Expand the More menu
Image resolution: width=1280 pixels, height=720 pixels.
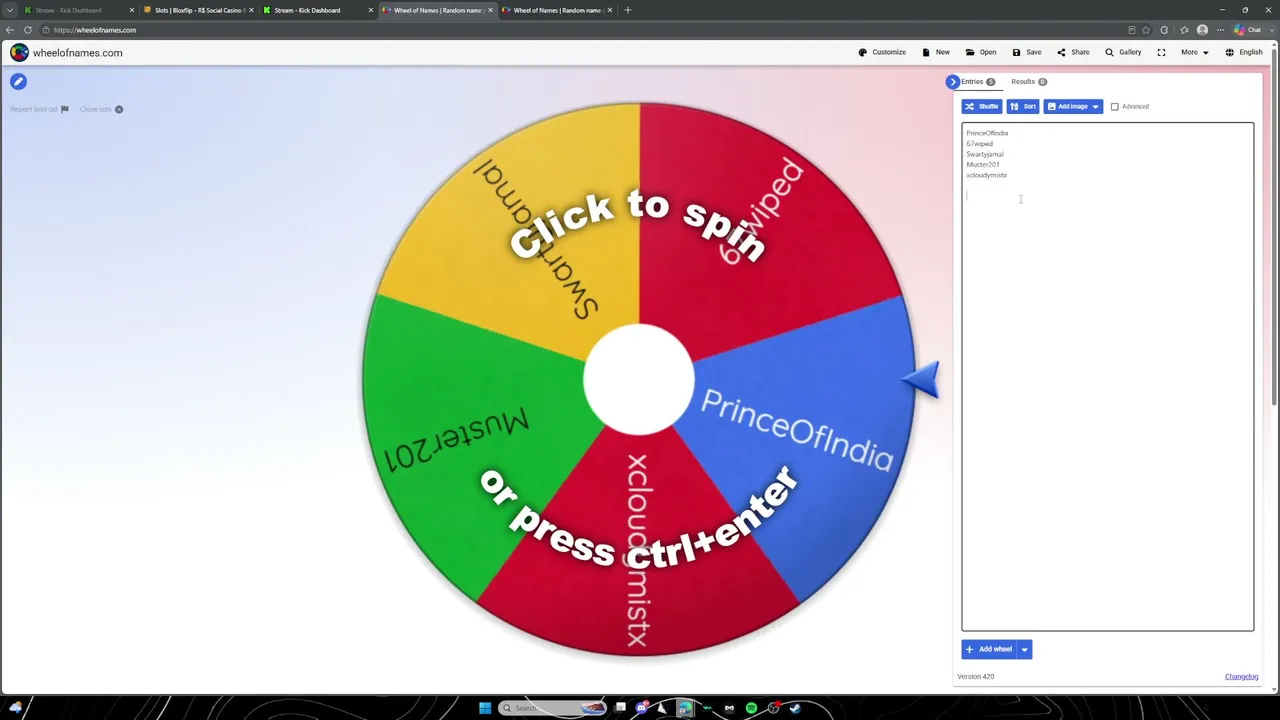pyautogui.click(x=1194, y=52)
